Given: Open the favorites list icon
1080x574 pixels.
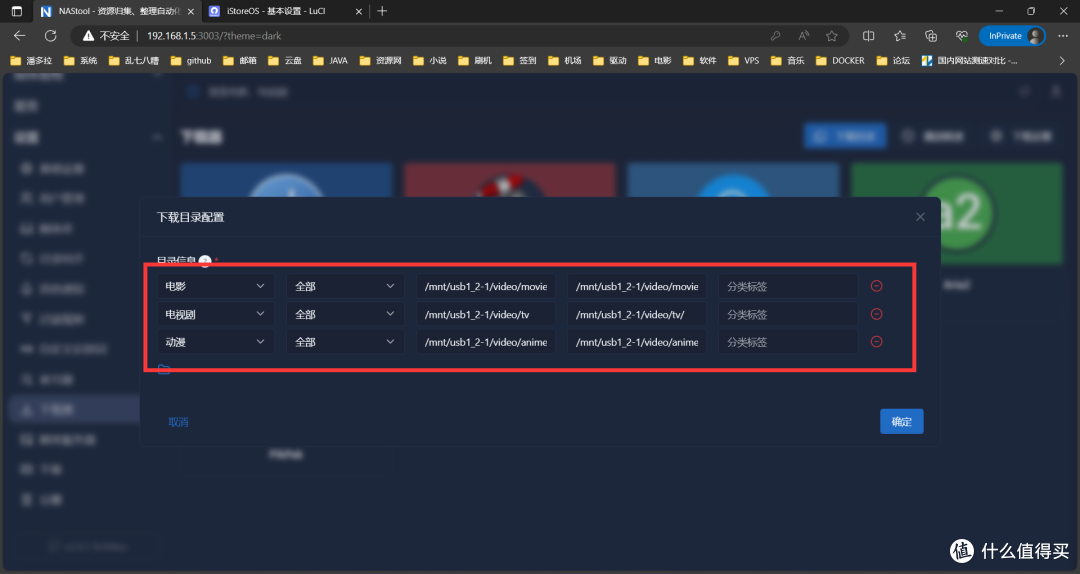Looking at the screenshot, I should tap(900, 36).
